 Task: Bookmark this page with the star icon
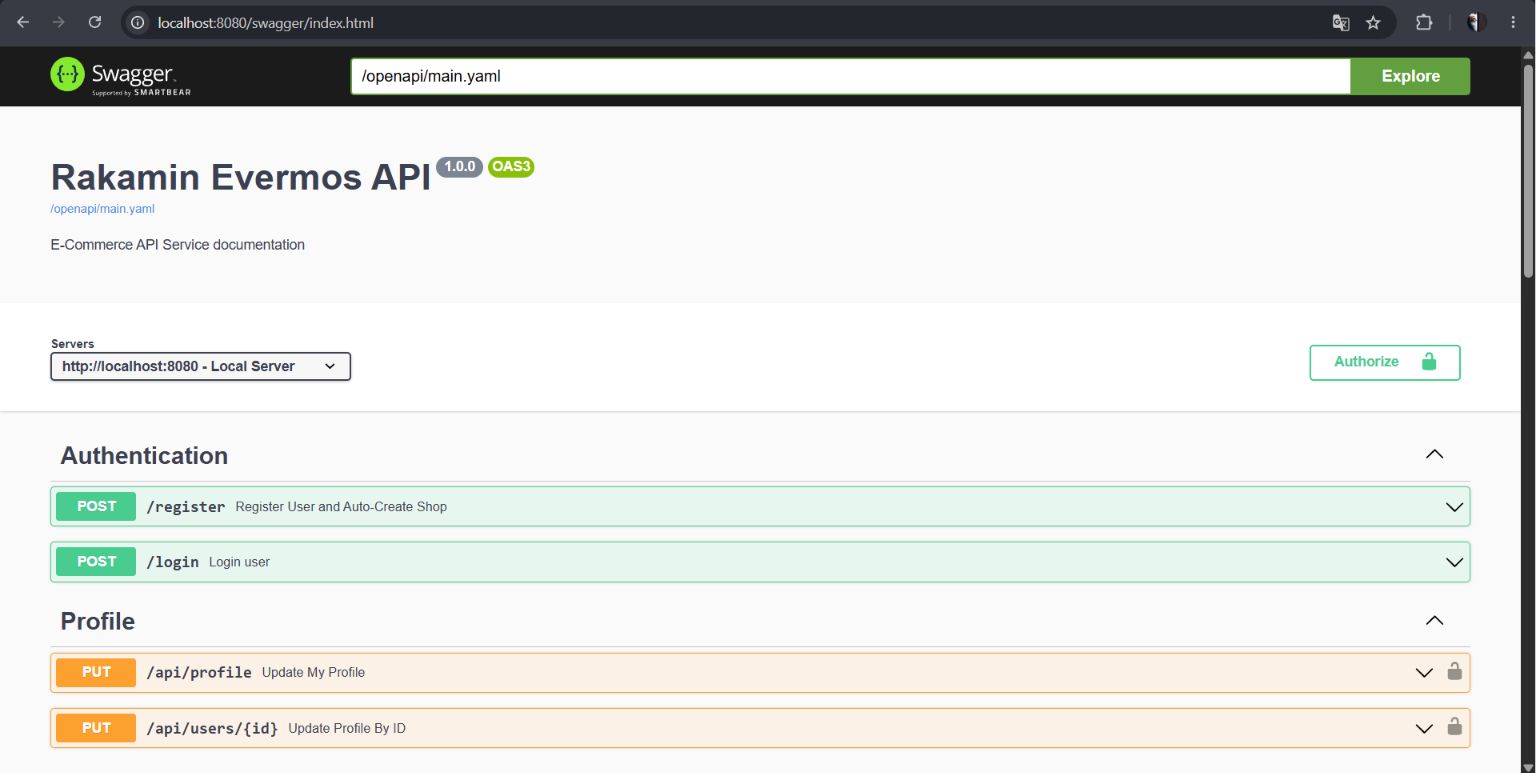coord(1373,22)
